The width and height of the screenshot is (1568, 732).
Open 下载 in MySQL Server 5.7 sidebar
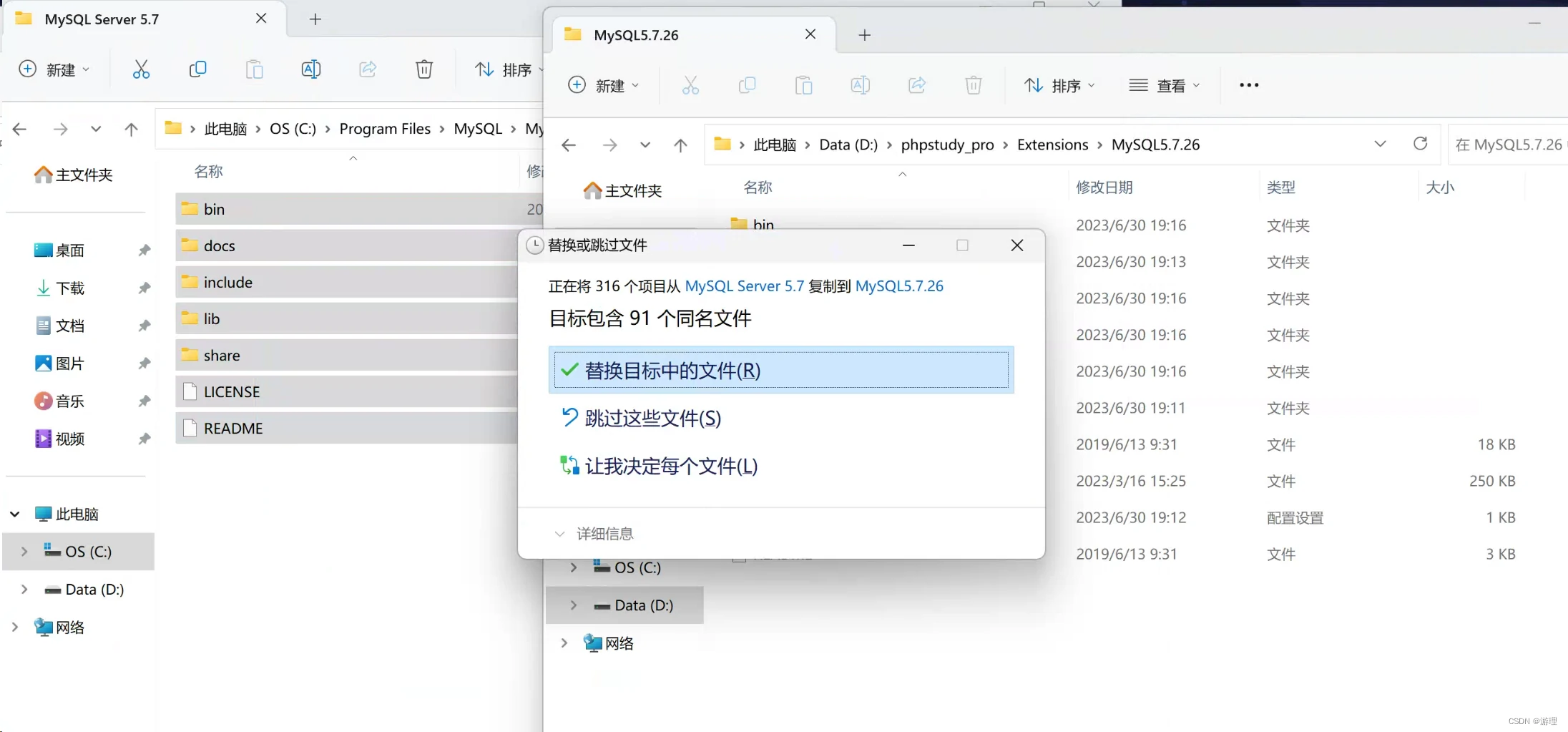[70, 288]
